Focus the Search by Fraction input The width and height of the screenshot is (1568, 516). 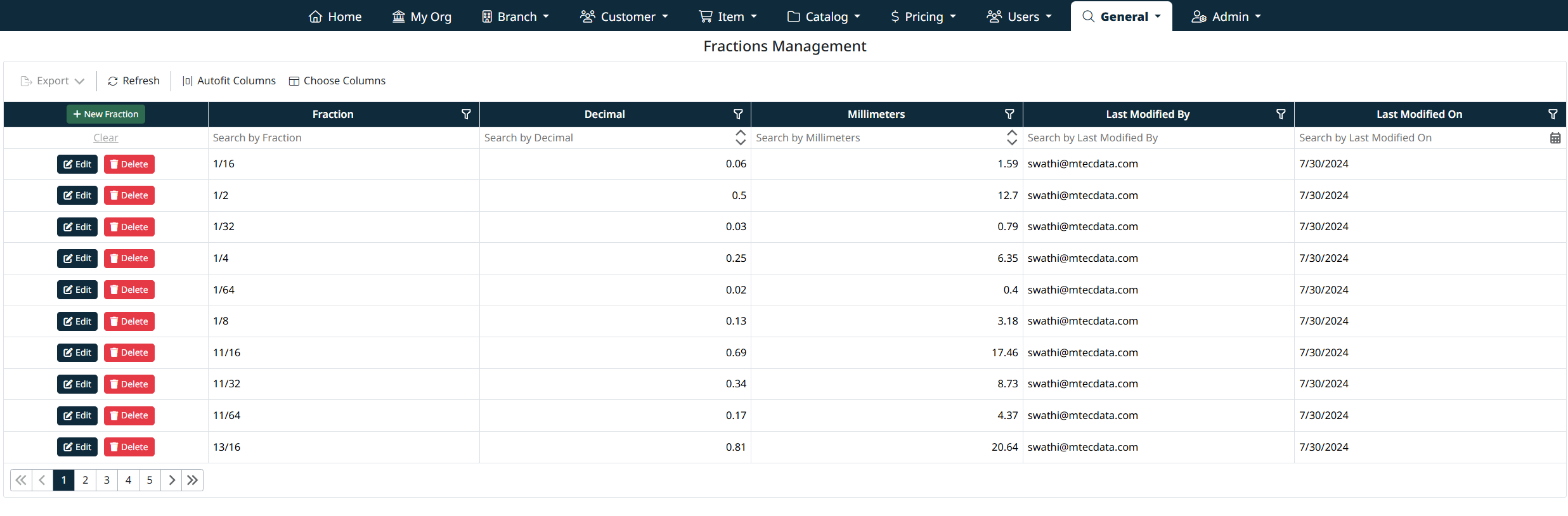(342, 138)
